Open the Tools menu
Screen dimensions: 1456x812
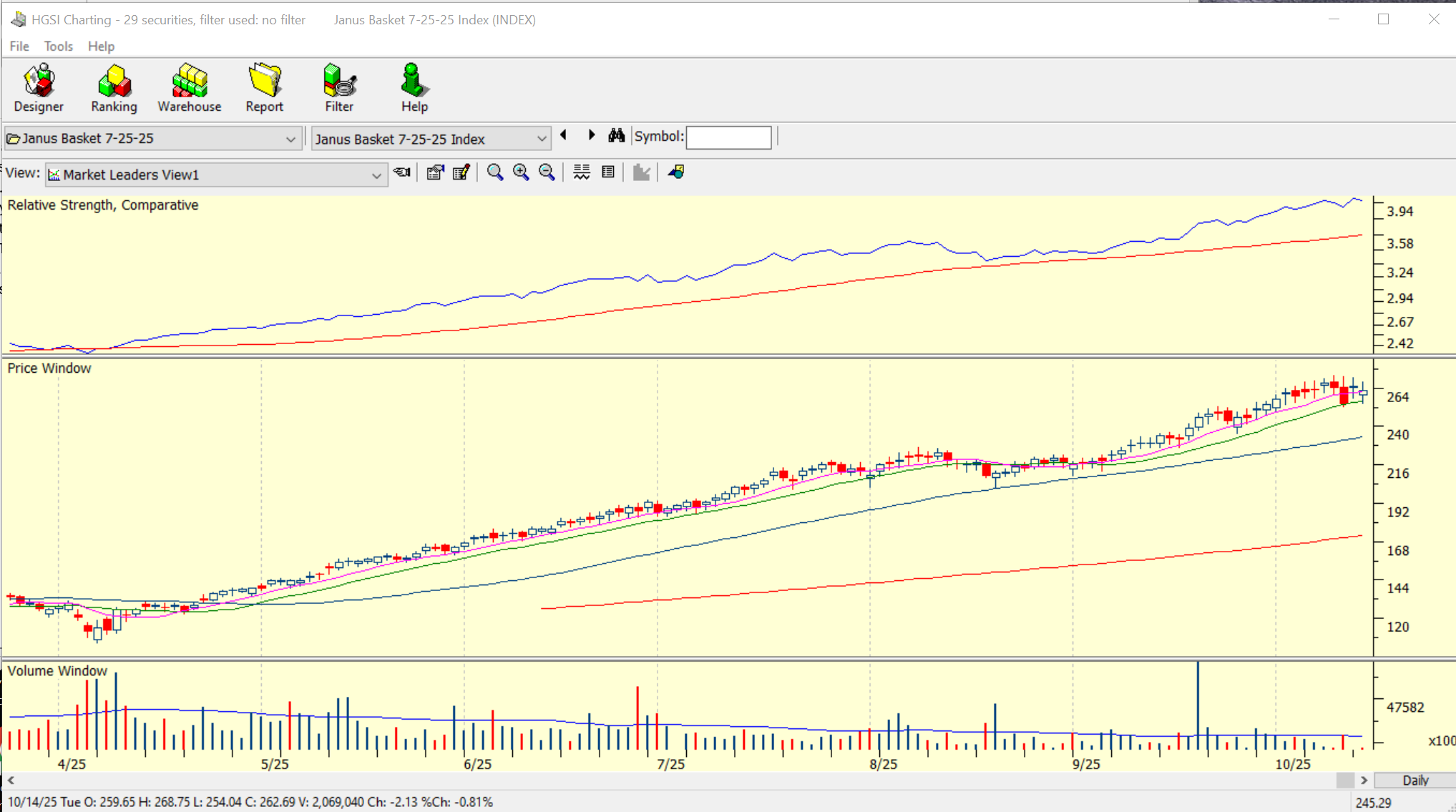58,47
